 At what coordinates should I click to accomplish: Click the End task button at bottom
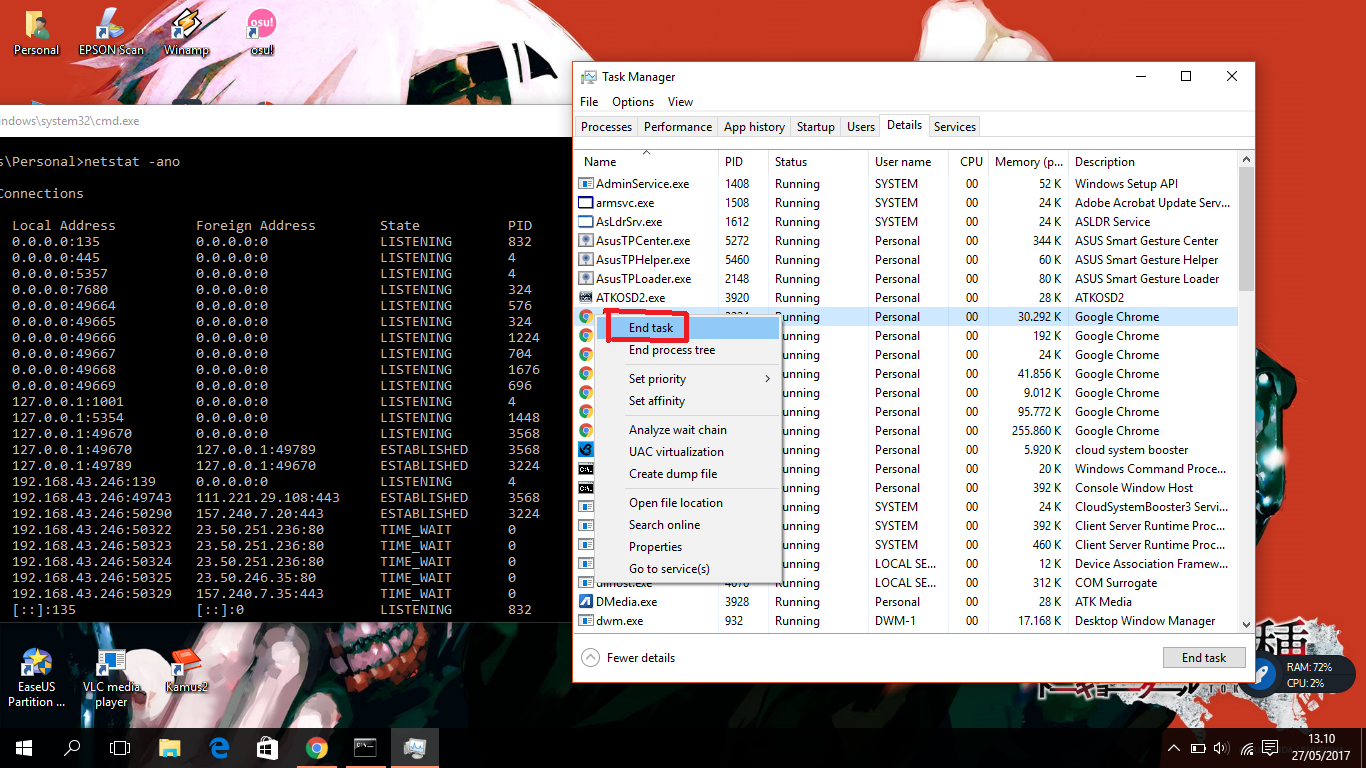pyautogui.click(x=1204, y=658)
